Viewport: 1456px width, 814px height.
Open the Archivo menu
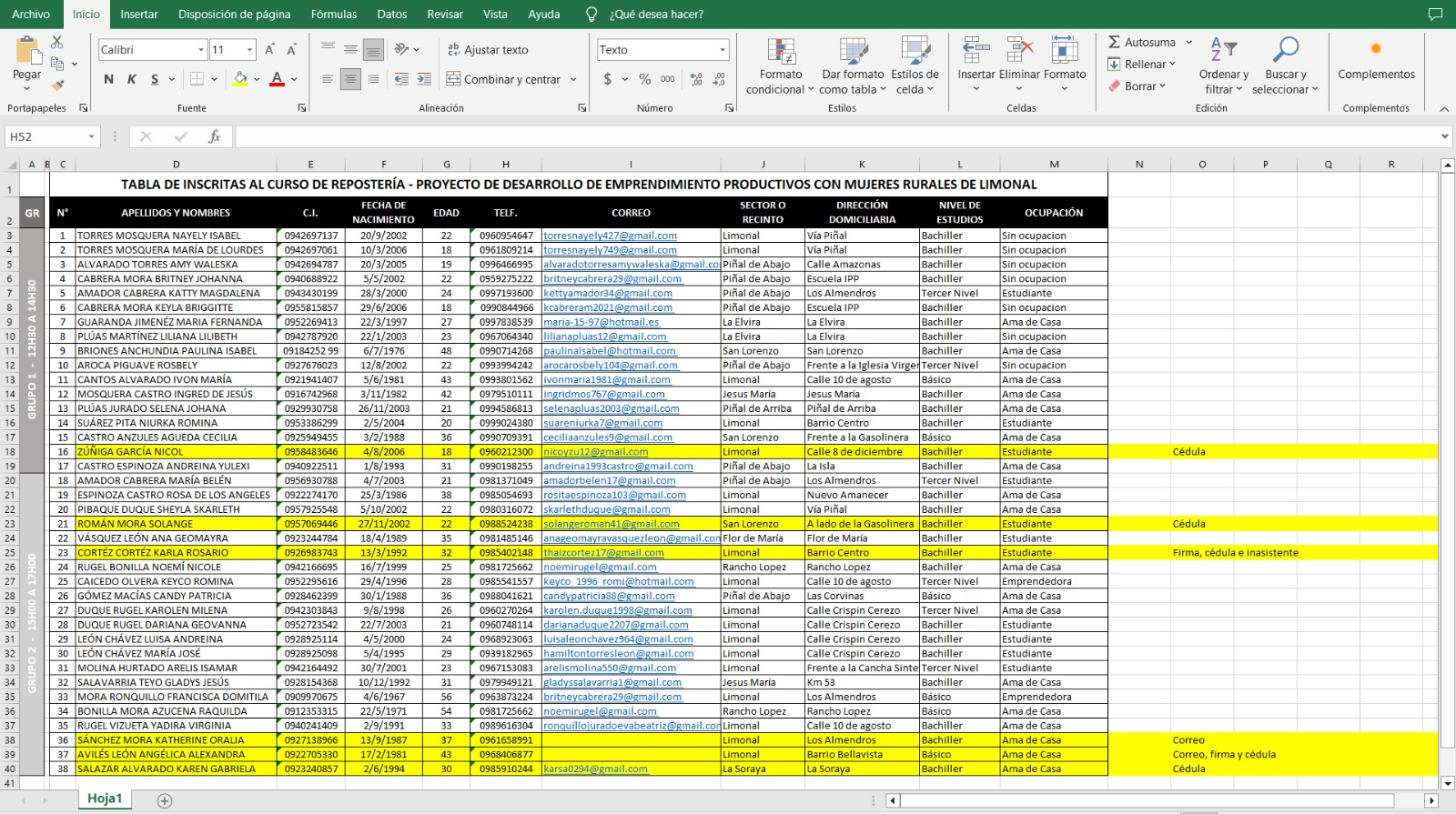tap(31, 15)
